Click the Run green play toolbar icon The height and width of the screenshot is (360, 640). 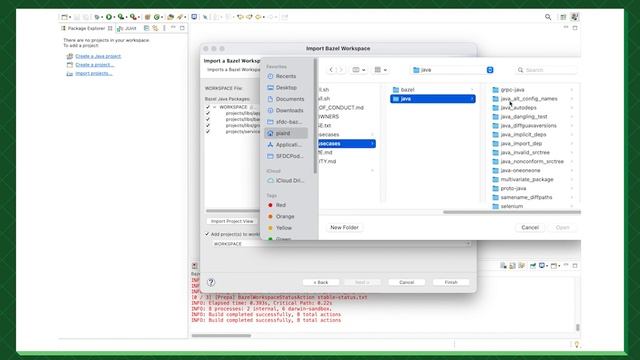click(x=109, y=17)
